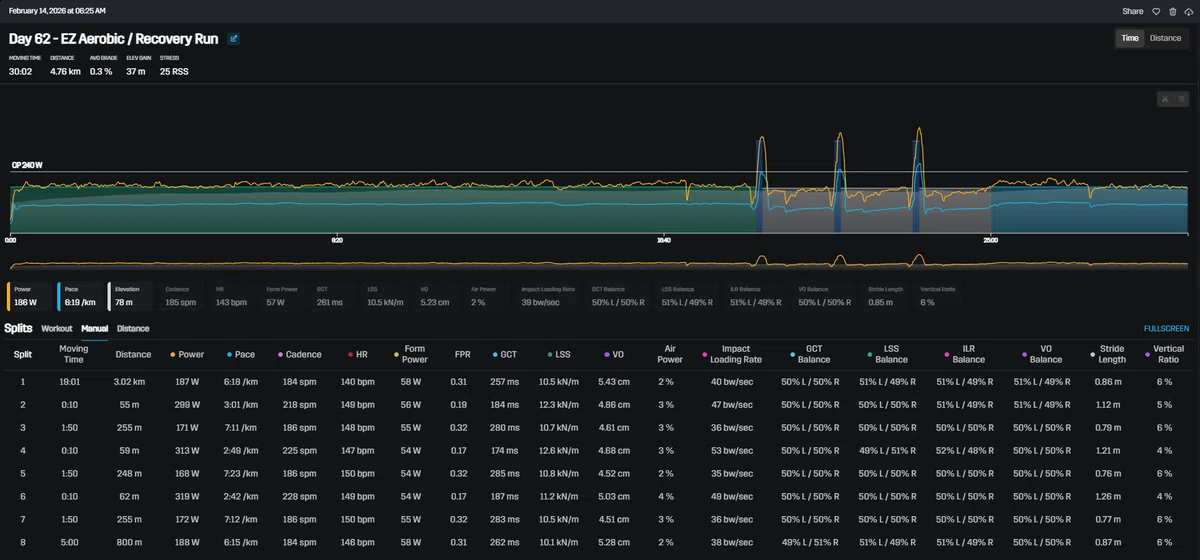The width and height of the screenshot is (1200, 560).
Task: Click the chart trash icon beside scissors
Action: tap(1180, 98)
